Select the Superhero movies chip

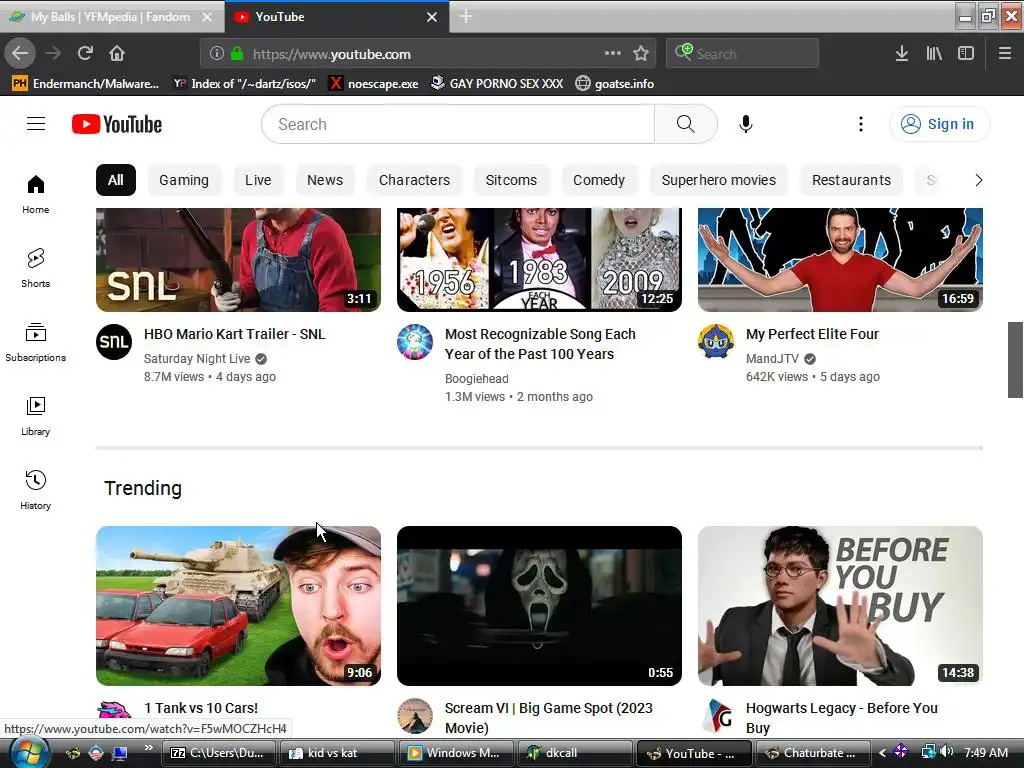pyautogui.click(x=718, y=180)
